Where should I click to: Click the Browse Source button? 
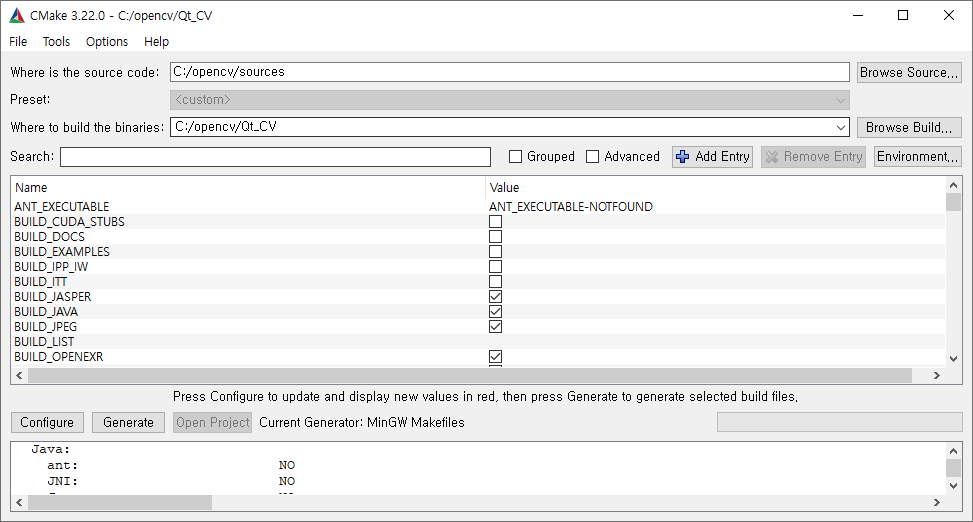point(909,73)
